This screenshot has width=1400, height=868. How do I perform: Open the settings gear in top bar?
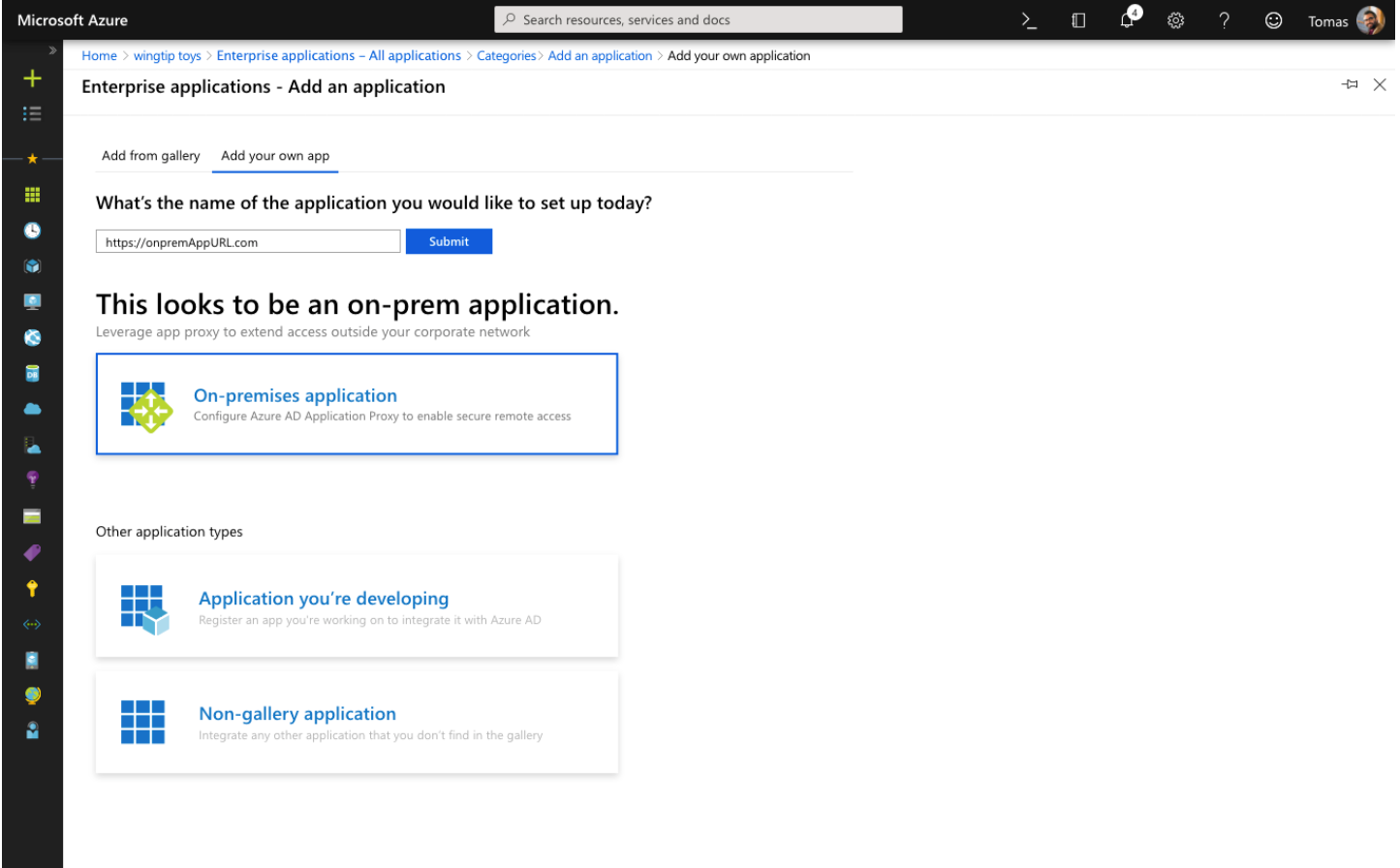[x=1175, y=20]
